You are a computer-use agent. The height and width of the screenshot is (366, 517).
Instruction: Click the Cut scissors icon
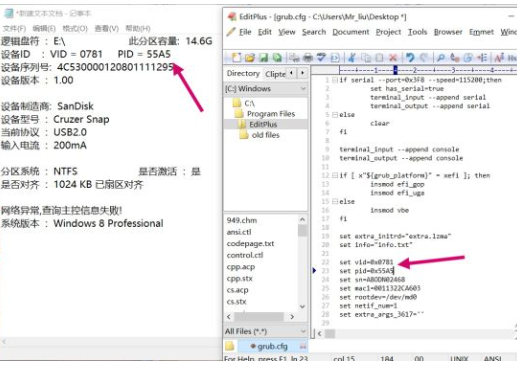point(352,58)
